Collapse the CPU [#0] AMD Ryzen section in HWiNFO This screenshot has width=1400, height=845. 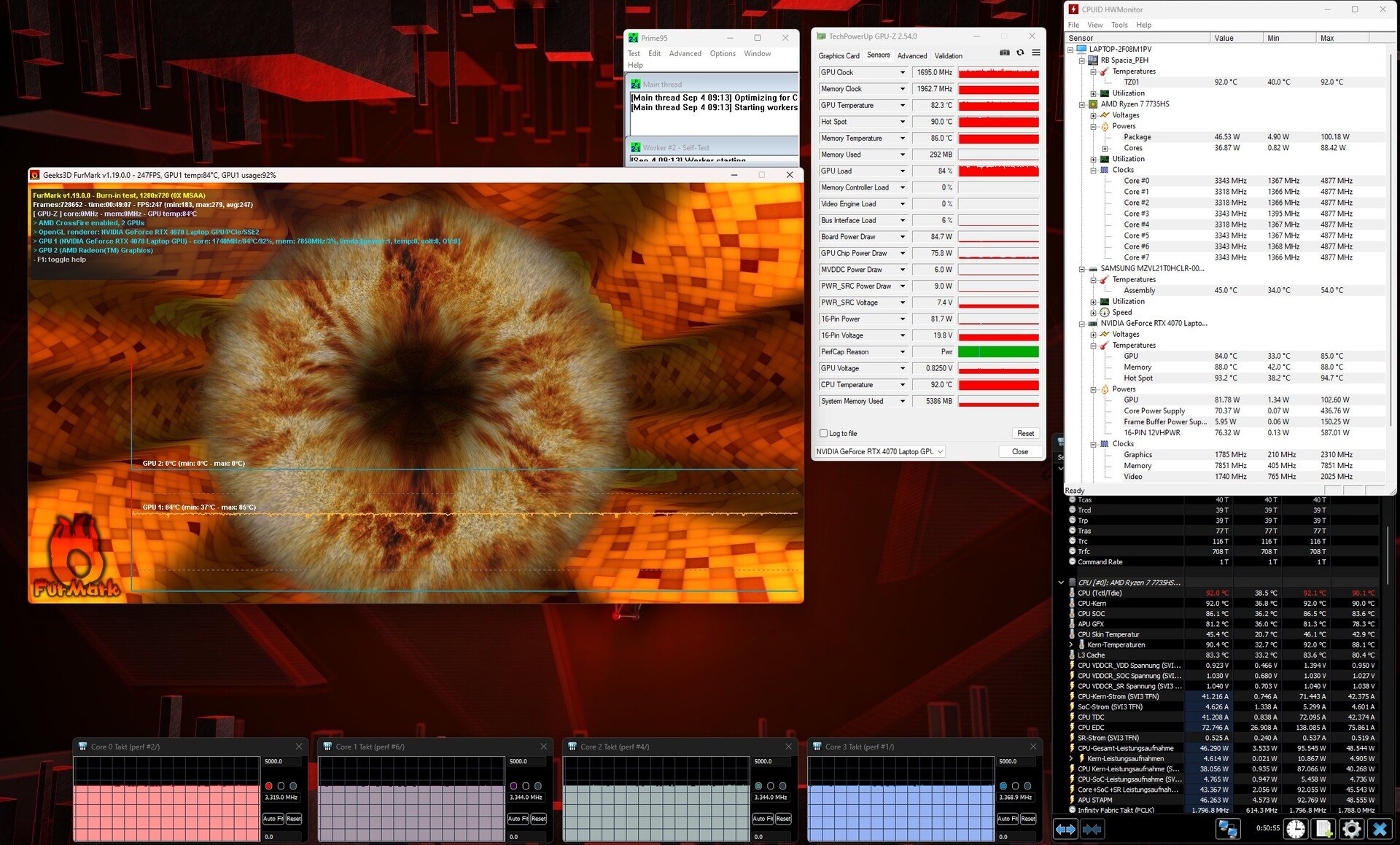coord(1060,583)
